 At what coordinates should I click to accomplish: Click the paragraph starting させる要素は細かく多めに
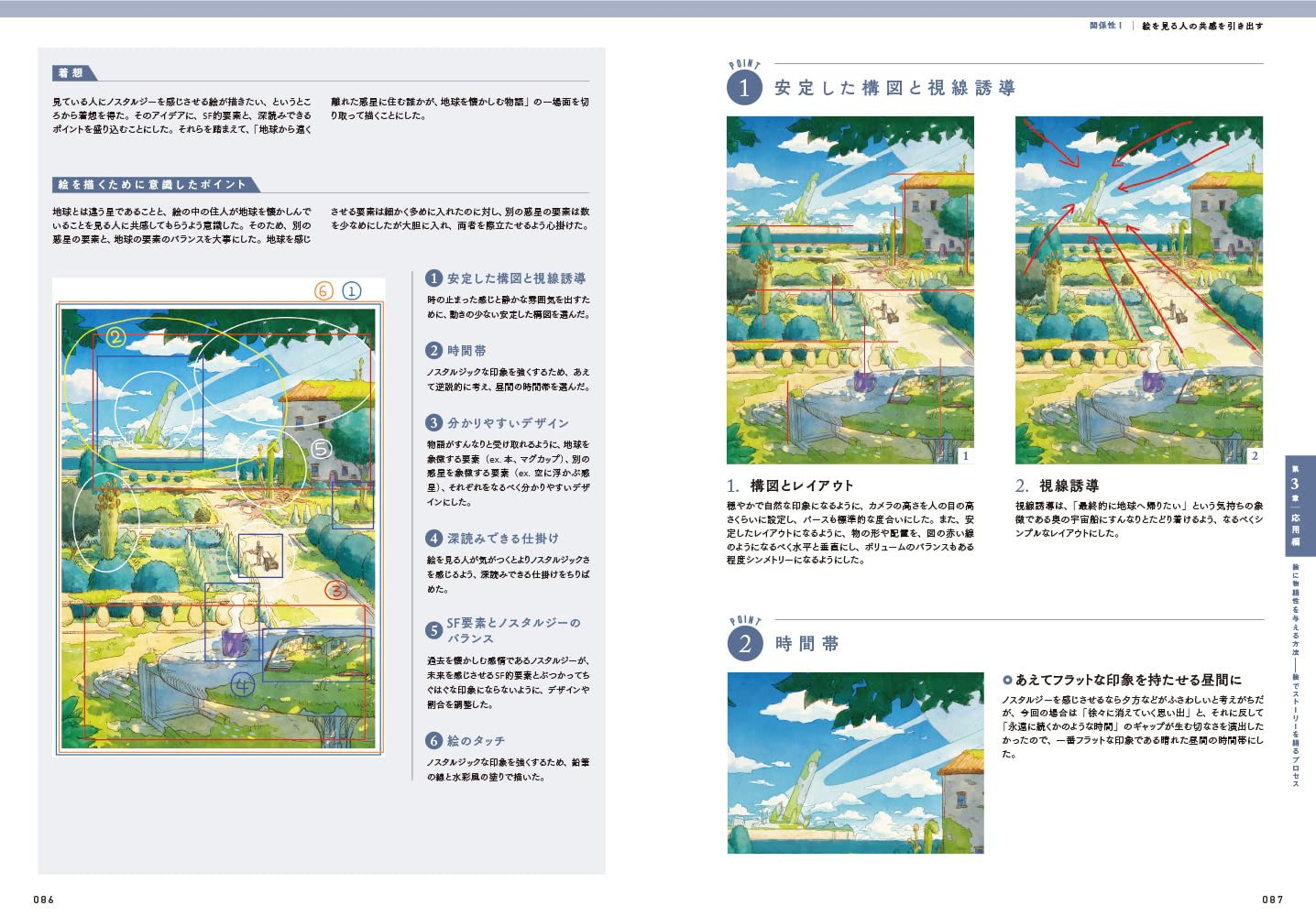[460, 219]
